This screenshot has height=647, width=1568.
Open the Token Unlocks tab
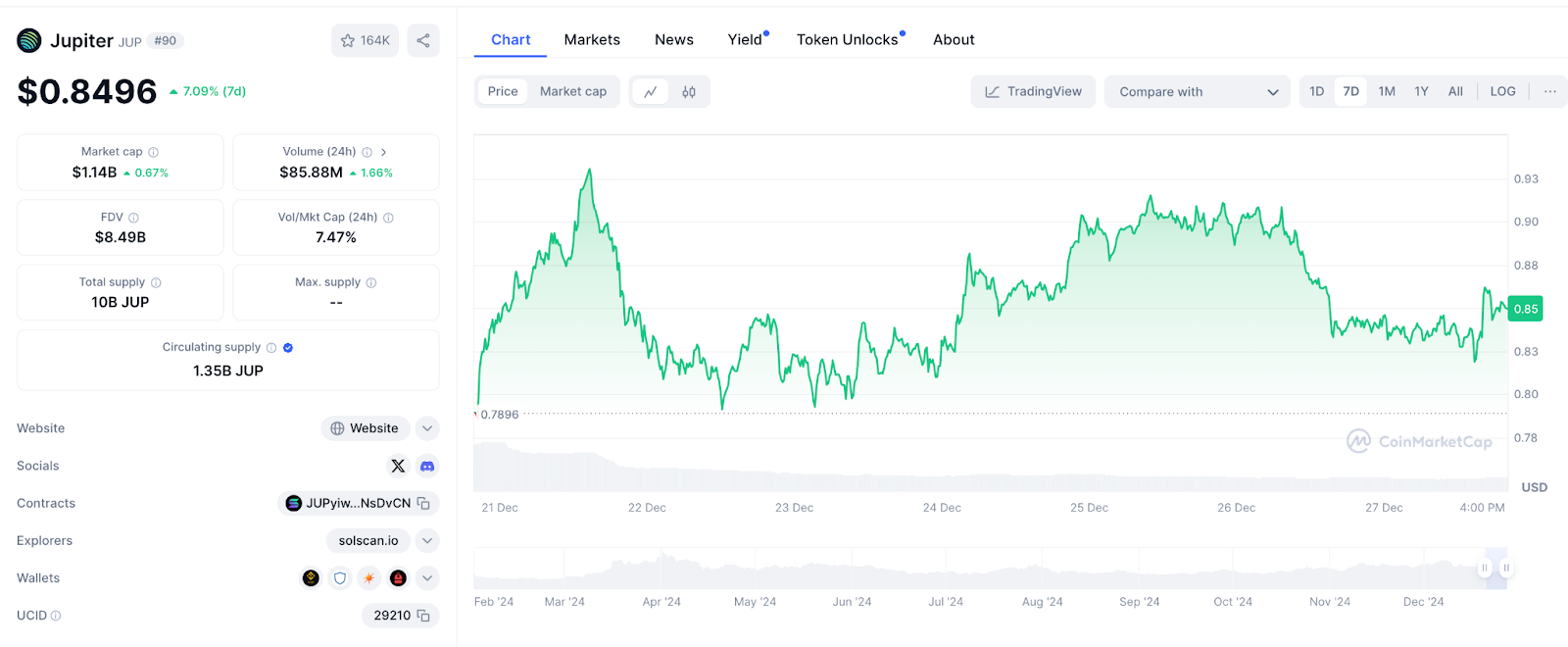(x=850, y=39)
